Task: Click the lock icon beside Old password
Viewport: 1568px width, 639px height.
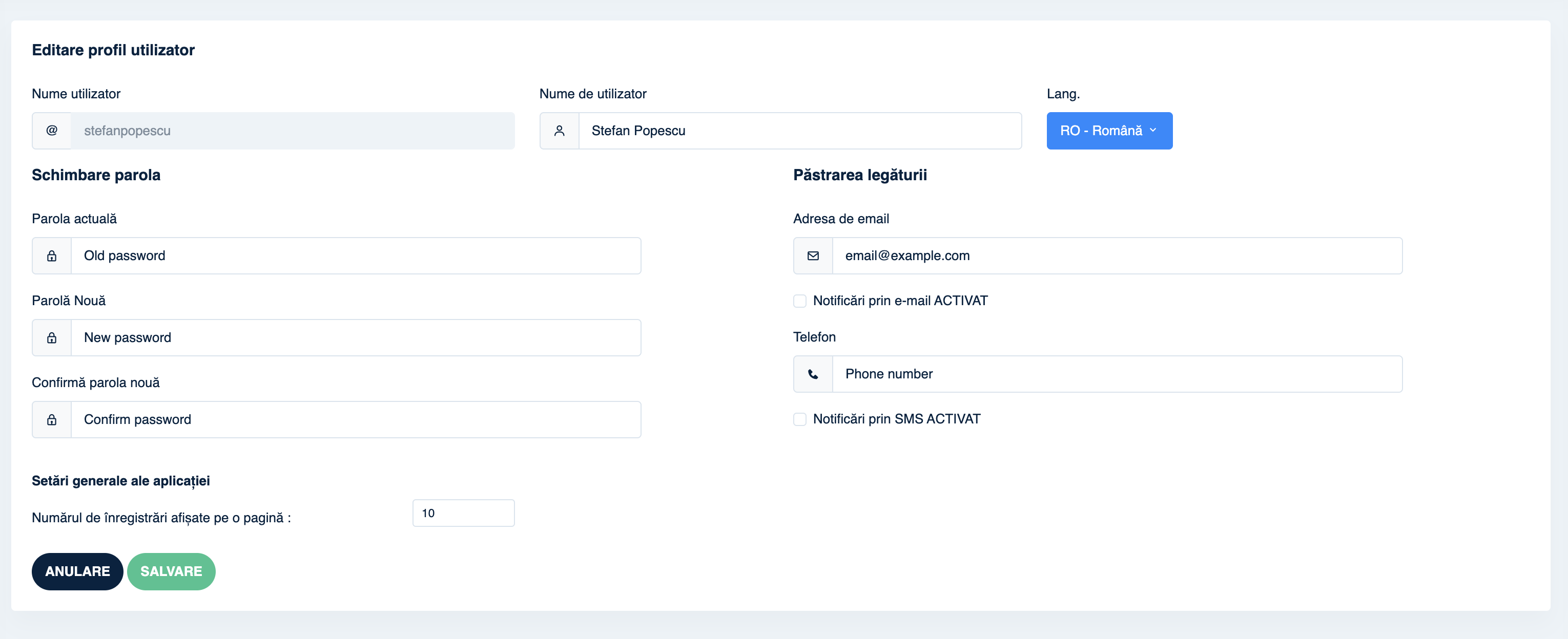Action: pyautogui.click(x=52, y=255)
